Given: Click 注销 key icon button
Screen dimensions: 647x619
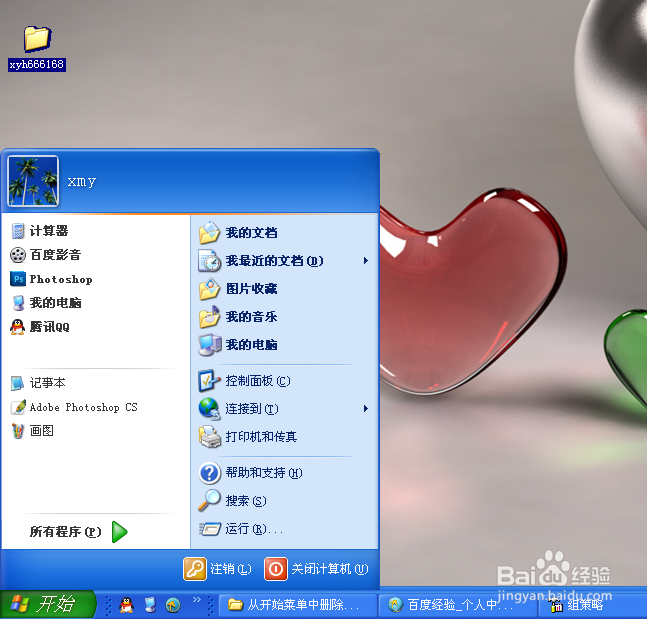Looking at the screenshot, I should click(195, 569).
